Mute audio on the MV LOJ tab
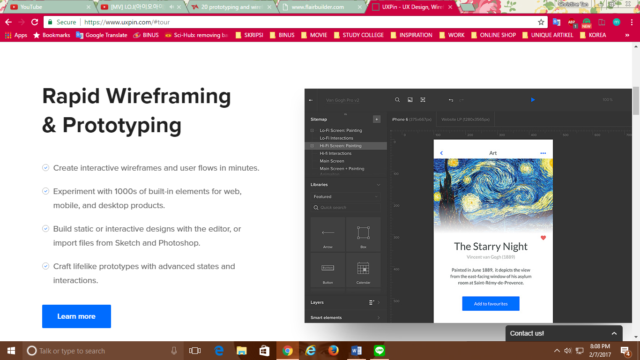The width and height of the screenshot is (640, 360). (x=172, y=7)
